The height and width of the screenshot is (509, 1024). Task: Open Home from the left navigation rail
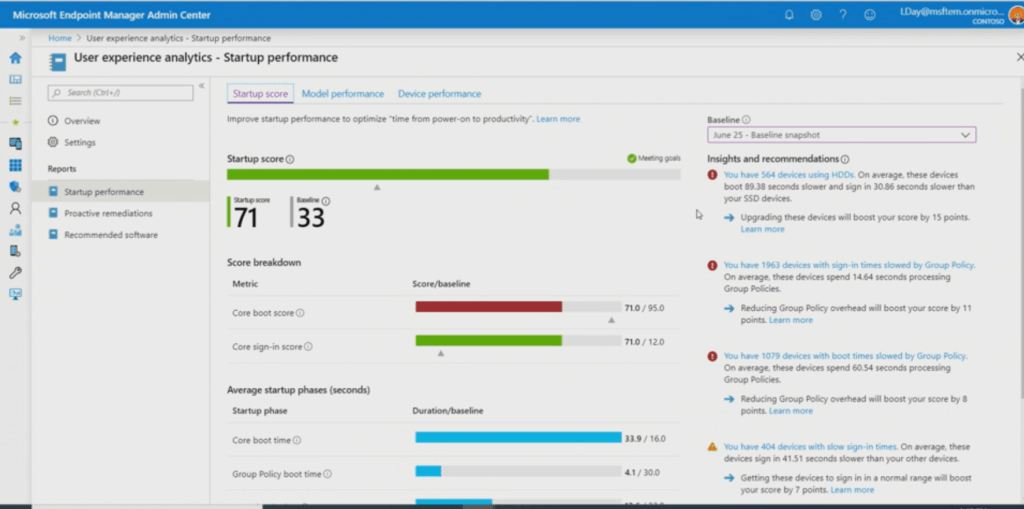point(15,57)
